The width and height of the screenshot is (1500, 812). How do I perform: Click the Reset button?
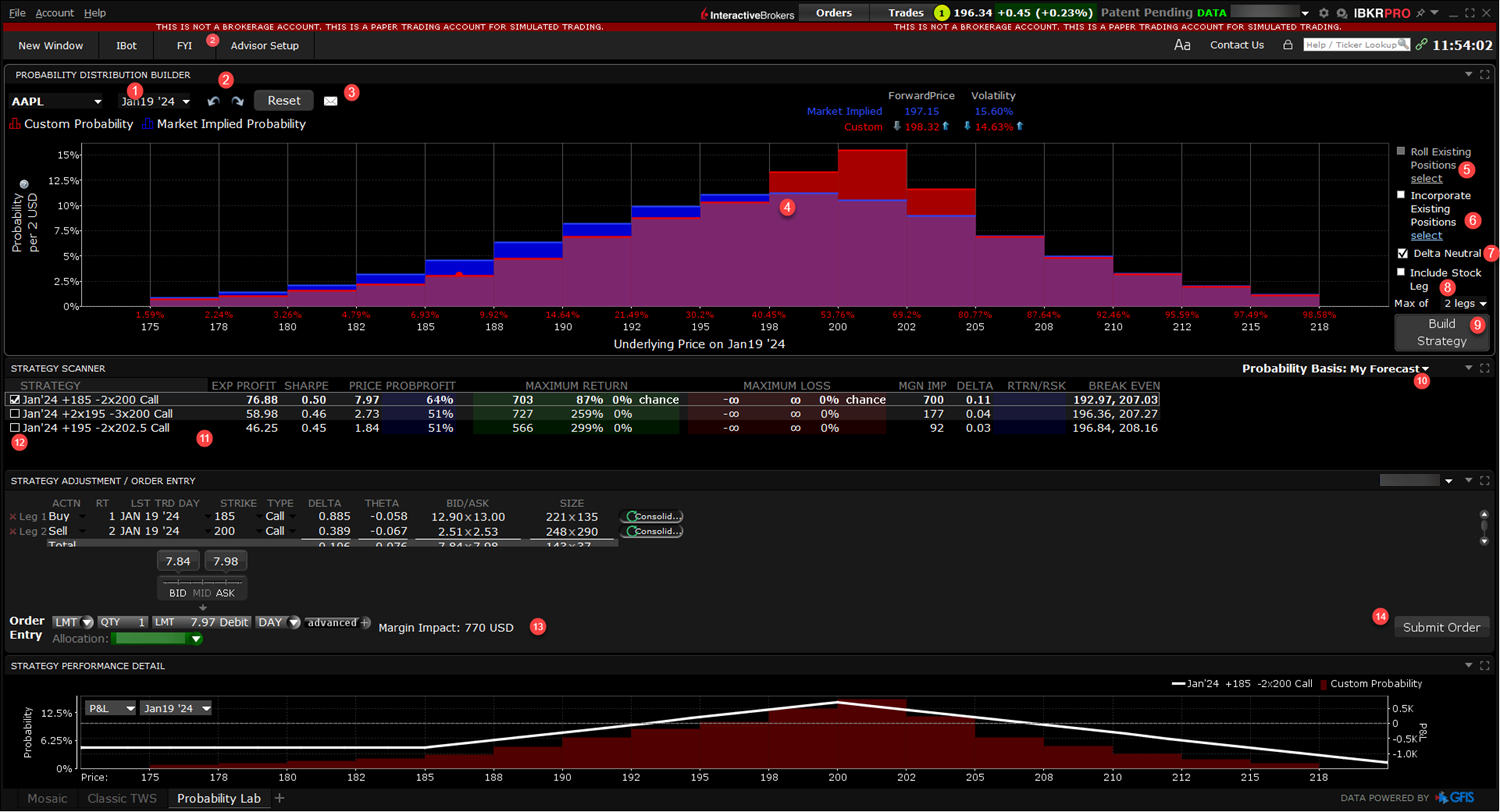[x=284, y=101]
